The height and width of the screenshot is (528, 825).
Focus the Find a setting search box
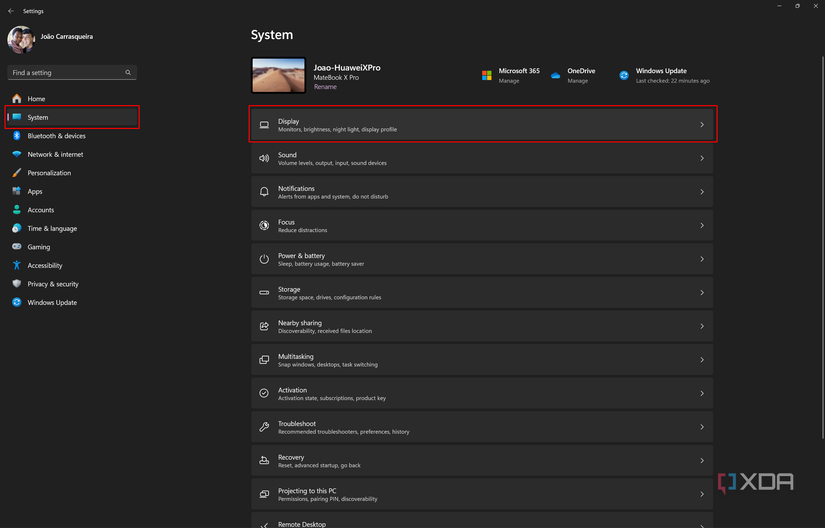coord(72,73)
